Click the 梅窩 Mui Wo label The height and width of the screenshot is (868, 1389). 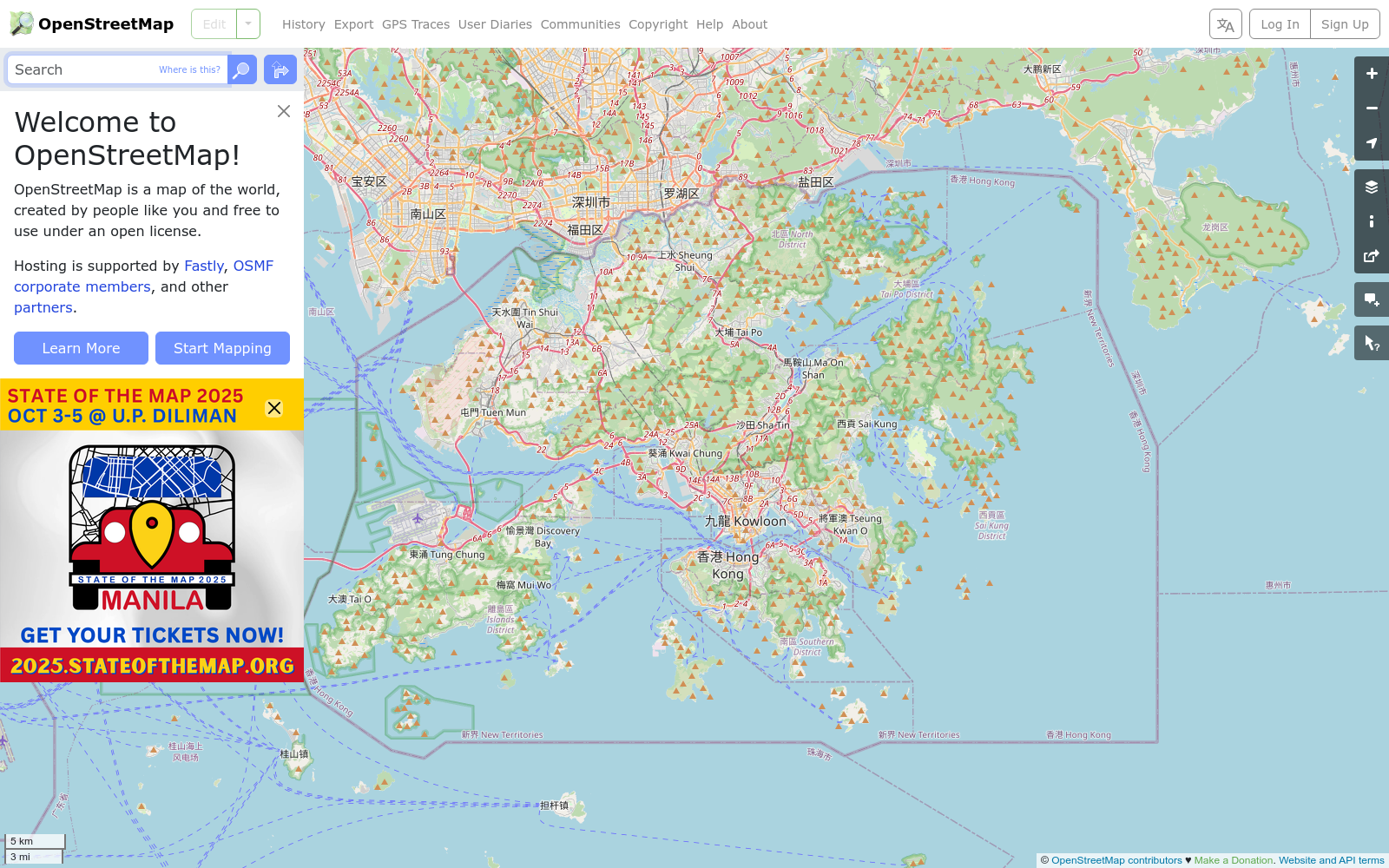[x=523, y=585]
